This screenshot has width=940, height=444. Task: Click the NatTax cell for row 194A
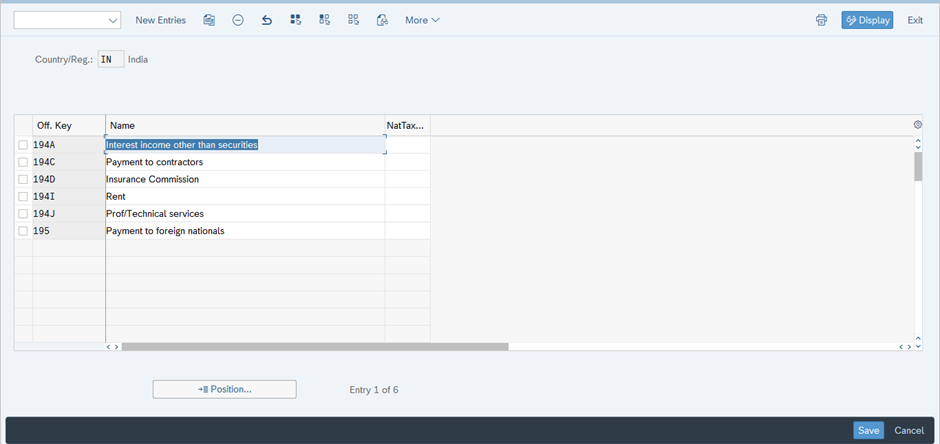tap(408, 145)
